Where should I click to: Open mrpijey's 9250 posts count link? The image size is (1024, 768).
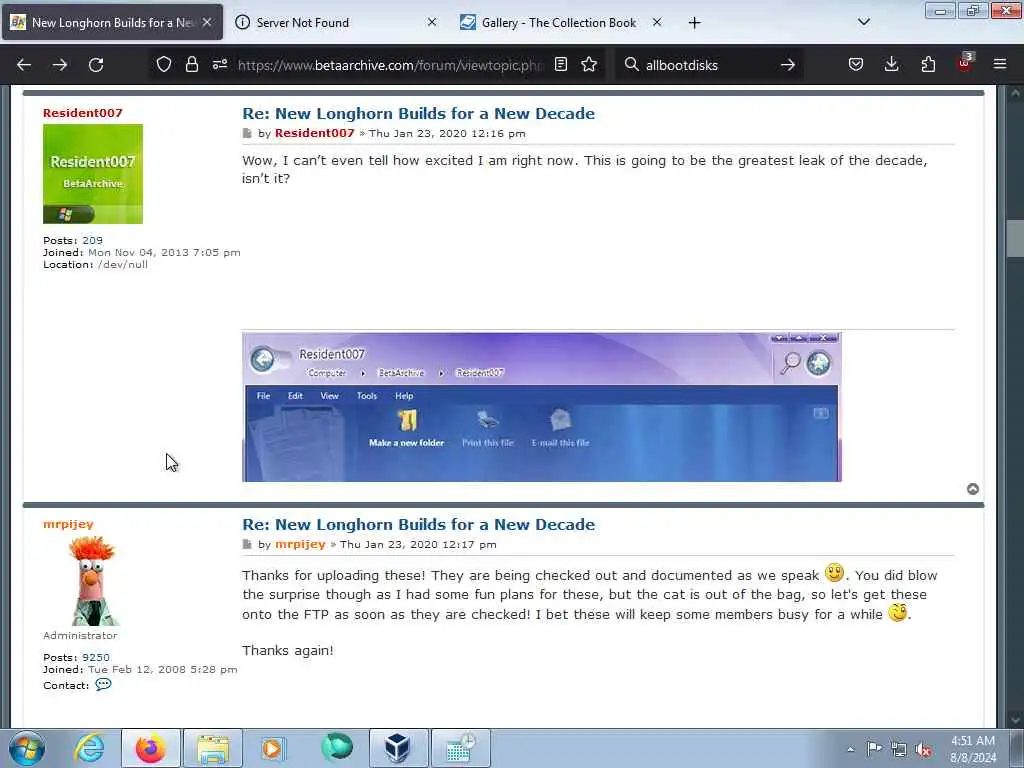pos(96,658)
